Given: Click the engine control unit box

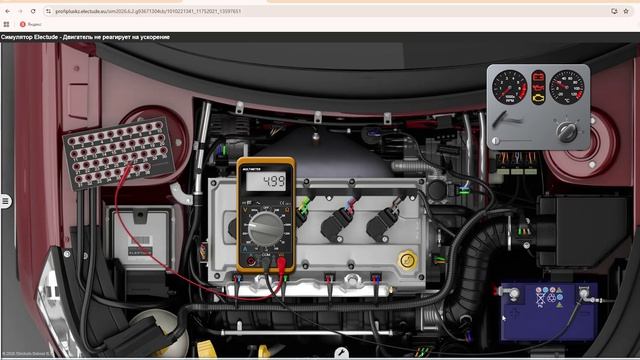Looking at the screenshot, I should click(140, 238).
